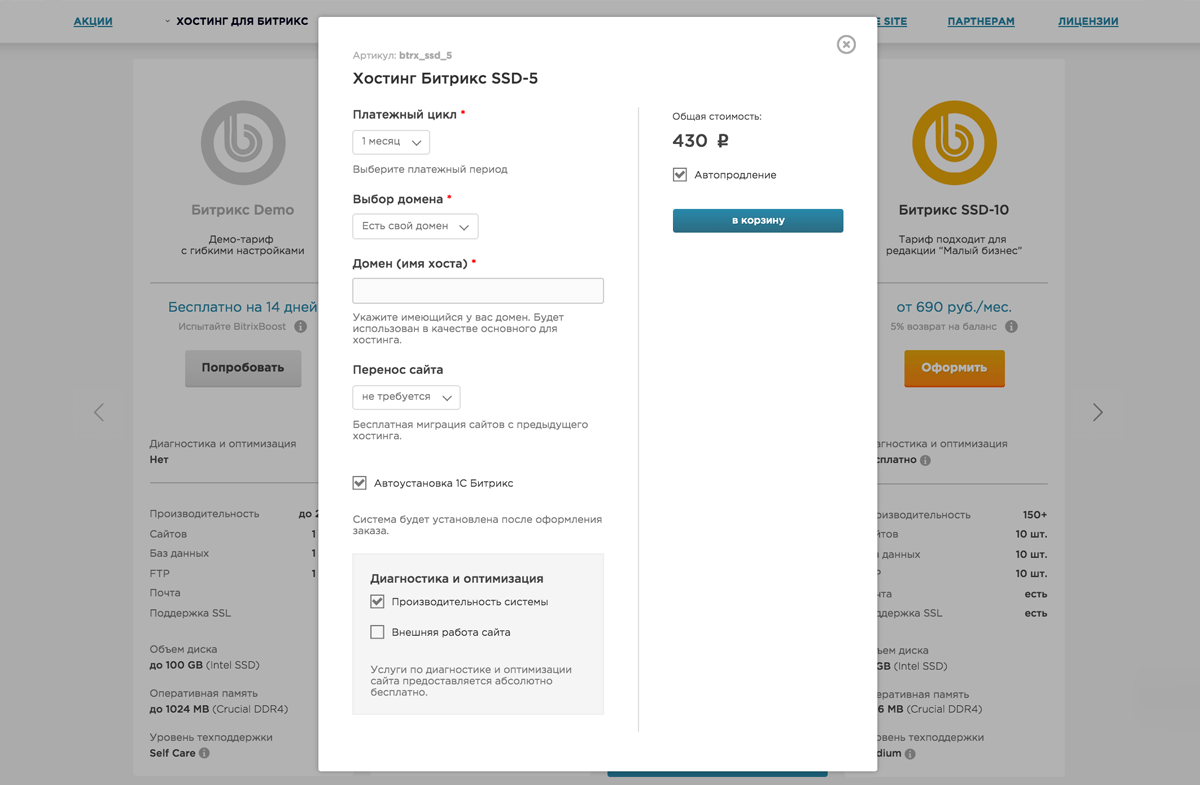Click the gray Битрикс Demo logo icon
Image resolution: width=1200 pixels, height=785 pixels.
click(x=243, y=142)
